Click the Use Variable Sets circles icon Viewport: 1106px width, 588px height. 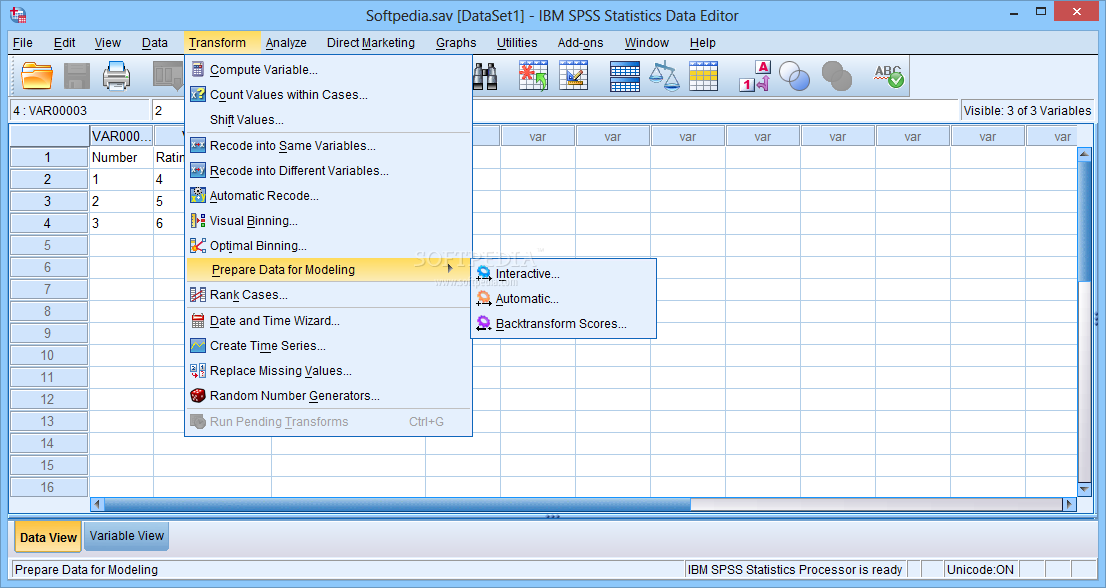(x=794, y=76)
